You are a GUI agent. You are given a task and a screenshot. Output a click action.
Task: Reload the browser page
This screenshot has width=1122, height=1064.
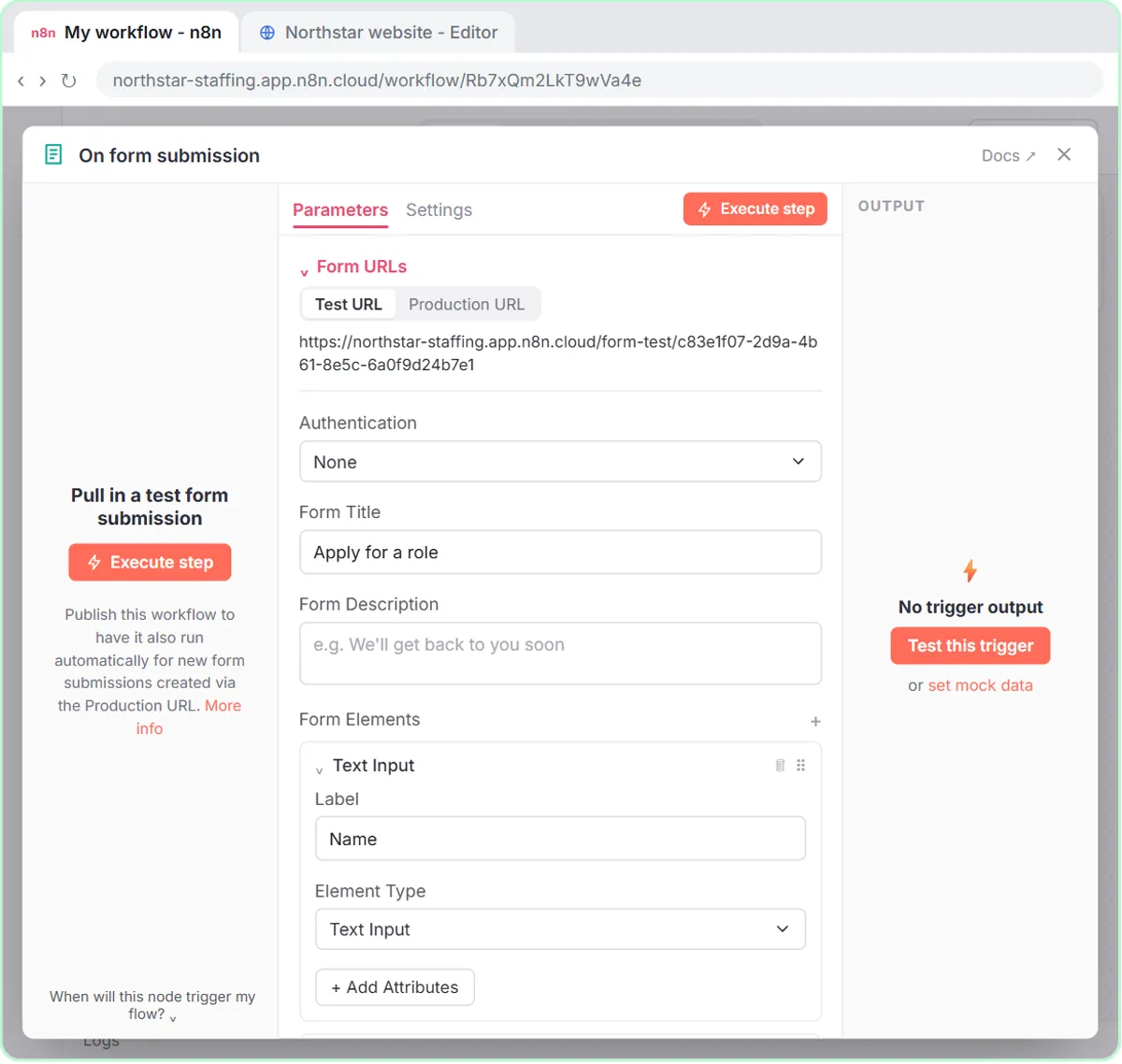(68, 81)
